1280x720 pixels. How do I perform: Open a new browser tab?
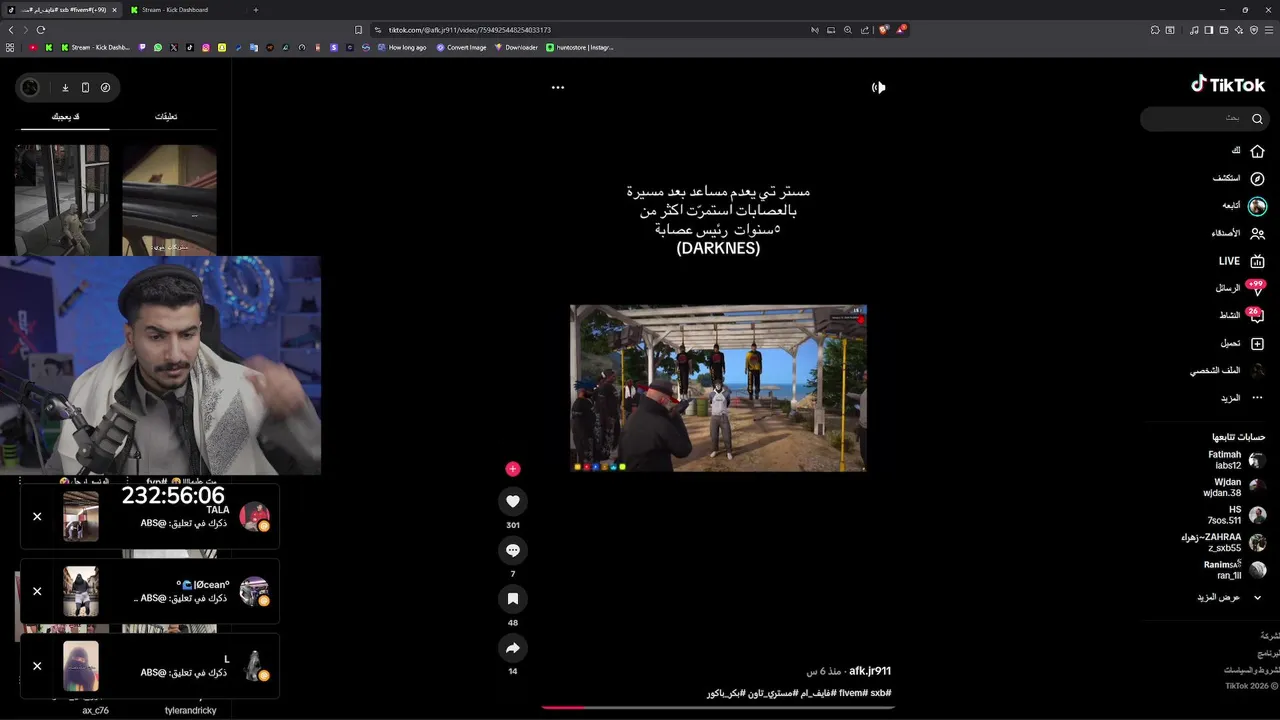256,10
